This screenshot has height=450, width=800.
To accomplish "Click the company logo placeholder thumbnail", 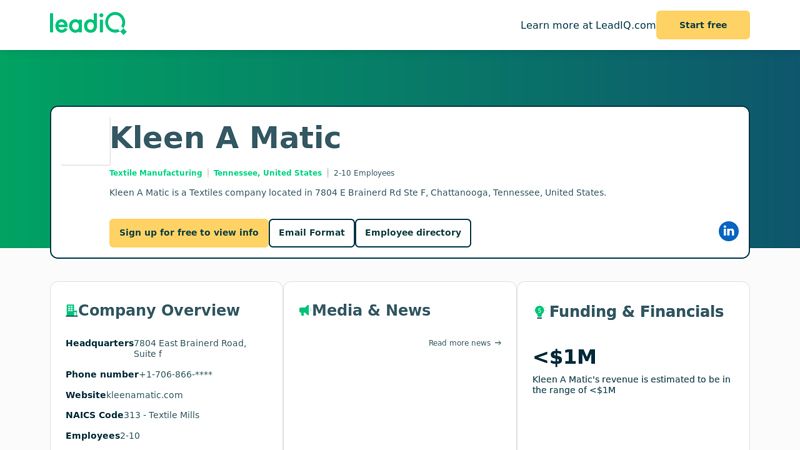I will [x=86, y=141].
